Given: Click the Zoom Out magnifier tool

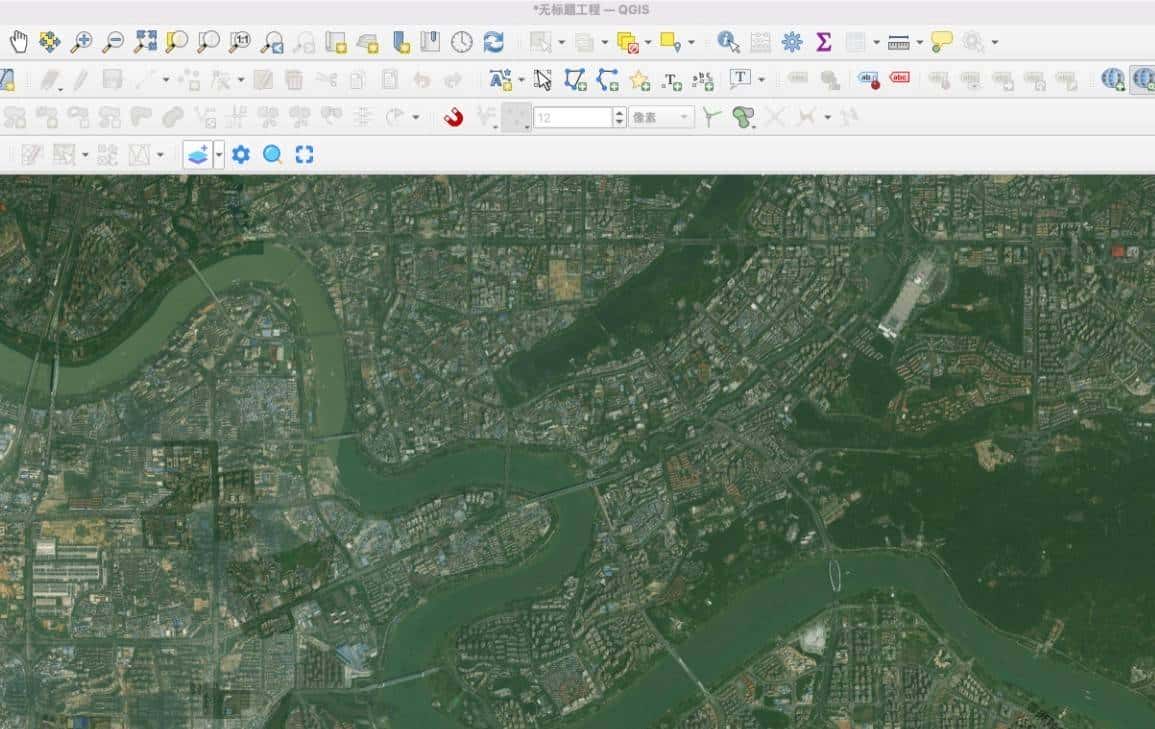Looking at the screenshot, I should pos(112,42).
